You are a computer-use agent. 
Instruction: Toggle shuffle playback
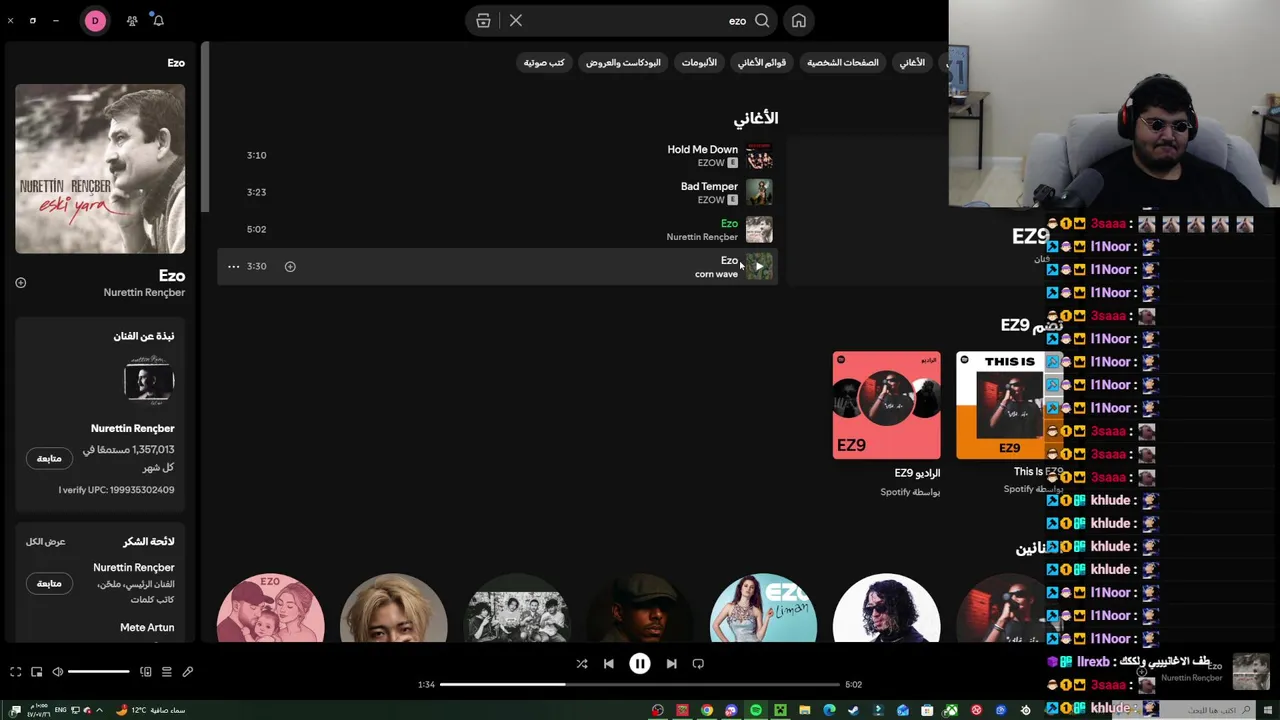[582, 663]
